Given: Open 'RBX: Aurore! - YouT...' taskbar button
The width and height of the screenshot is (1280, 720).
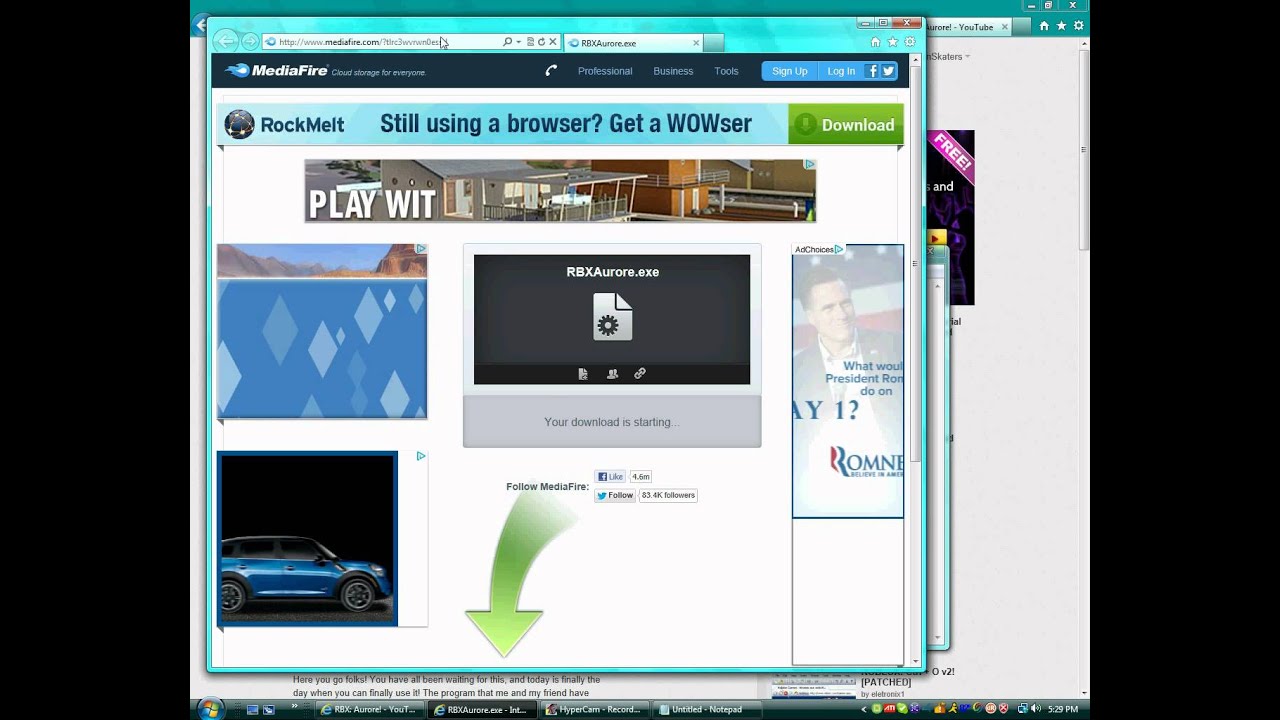Looking at the screenshot, I should pyautogui.click(x=371, y=710).
